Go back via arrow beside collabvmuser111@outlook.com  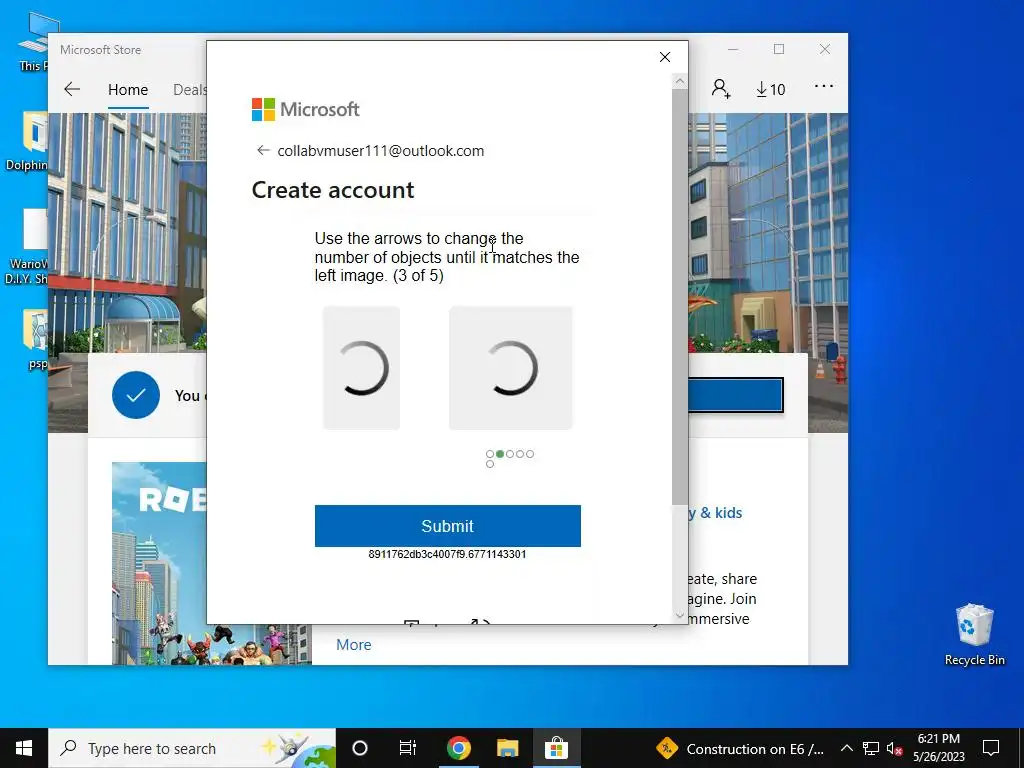263,151
